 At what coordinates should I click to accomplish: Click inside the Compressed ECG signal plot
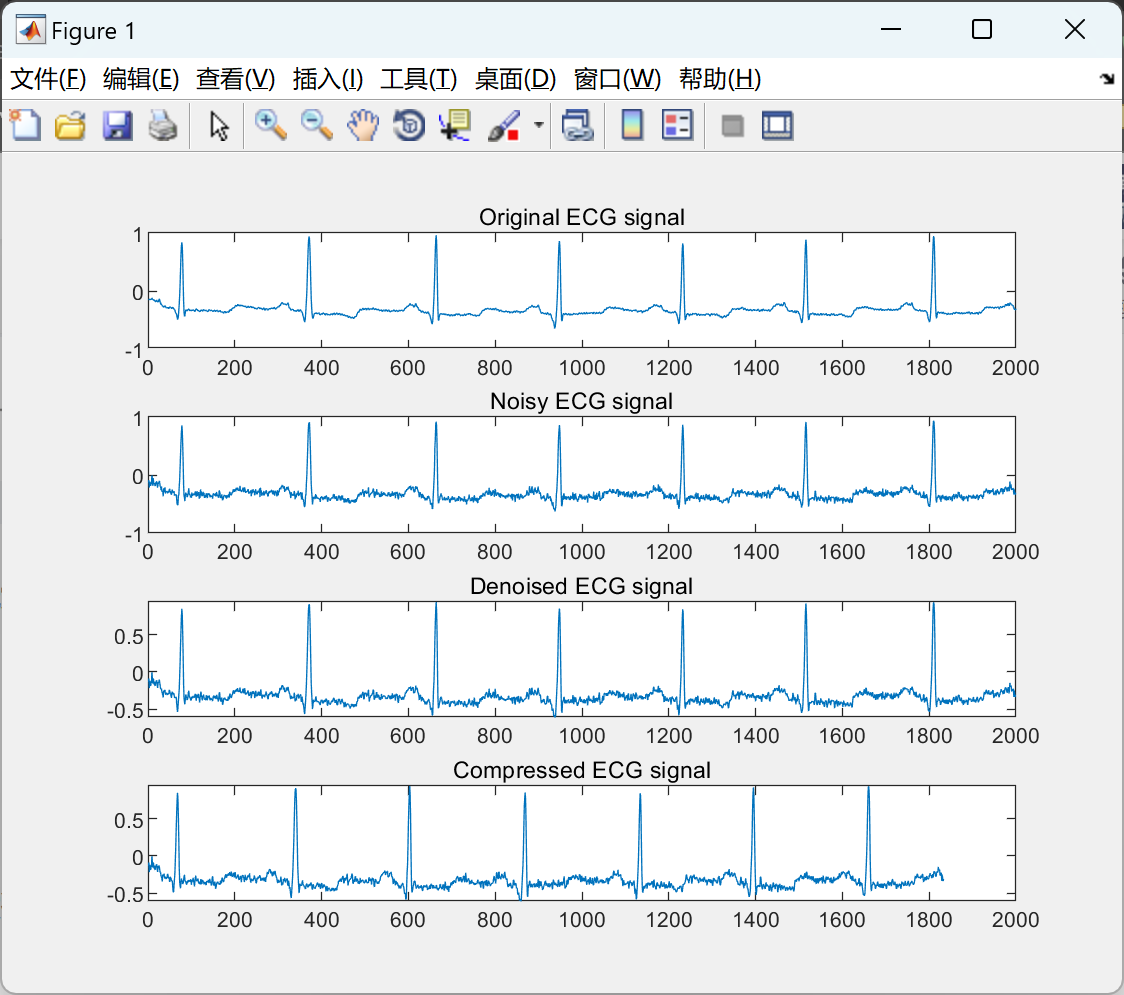tap(581, 843)
